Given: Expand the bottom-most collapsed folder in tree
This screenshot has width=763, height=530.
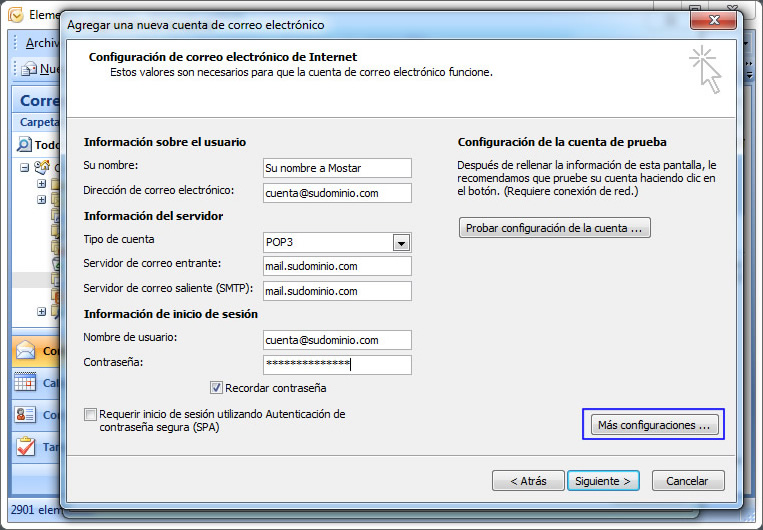Looking at the screenshot, I should (41, 311).
